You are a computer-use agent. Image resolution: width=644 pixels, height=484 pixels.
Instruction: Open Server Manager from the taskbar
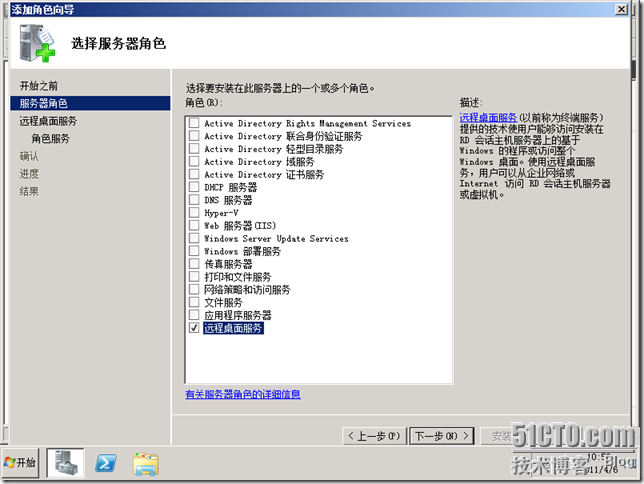click(x=65, y=463)
